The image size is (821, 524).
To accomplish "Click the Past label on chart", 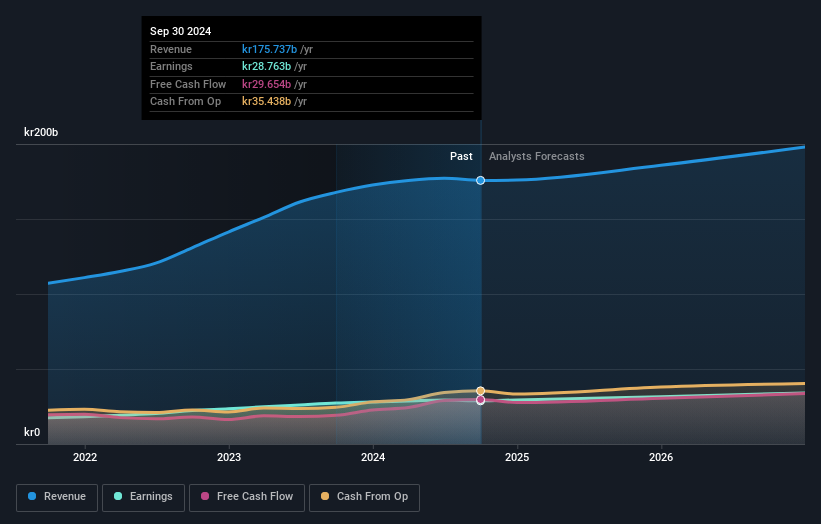I will pyautogui.click(x=461, y=157).
